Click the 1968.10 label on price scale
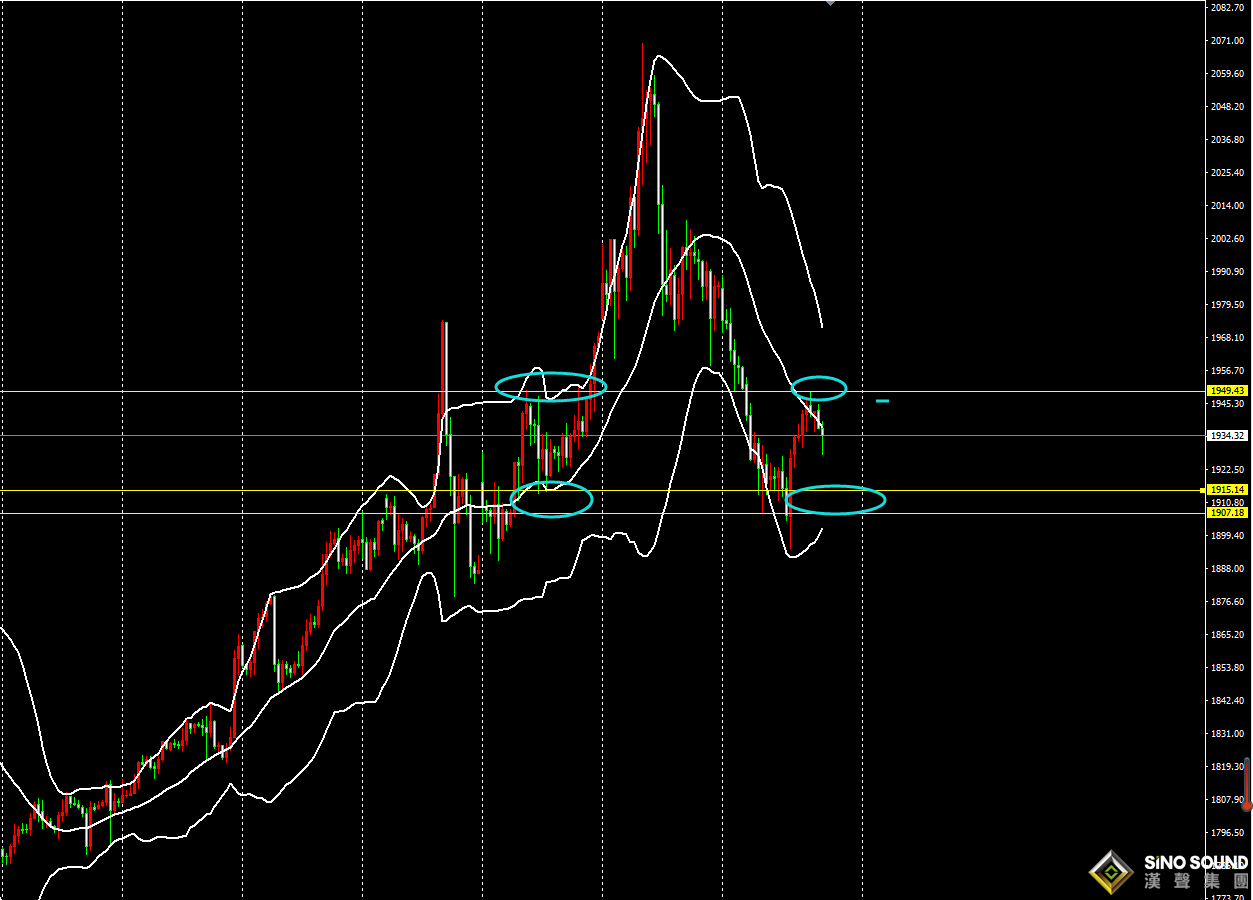Viewport: 1253px width, 900px height. 1226,338
